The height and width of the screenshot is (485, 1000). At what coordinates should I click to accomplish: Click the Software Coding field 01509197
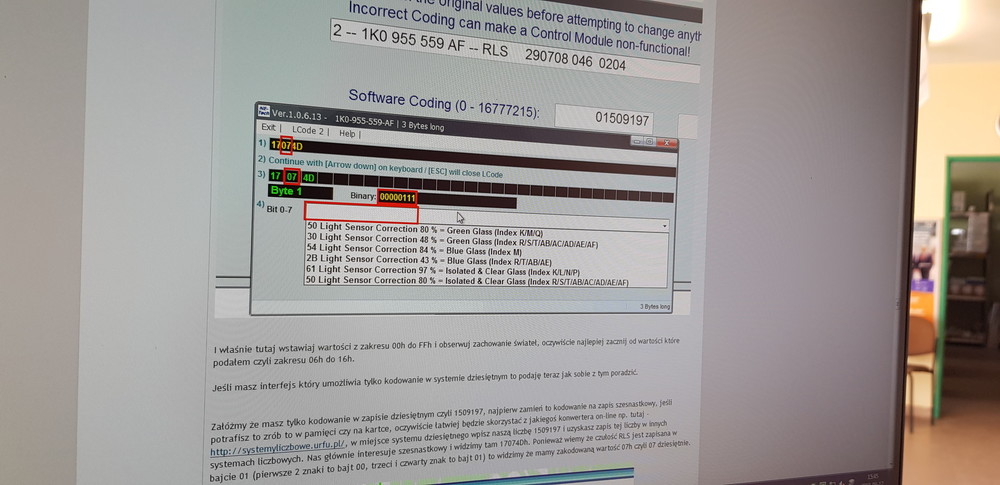(x=622, y=120)
